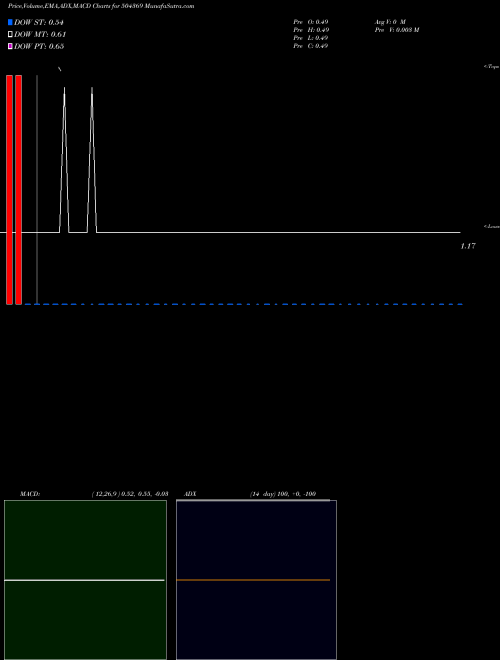
Task: Click the 'ADX' panel label
Action: click(x=190, y=494)
